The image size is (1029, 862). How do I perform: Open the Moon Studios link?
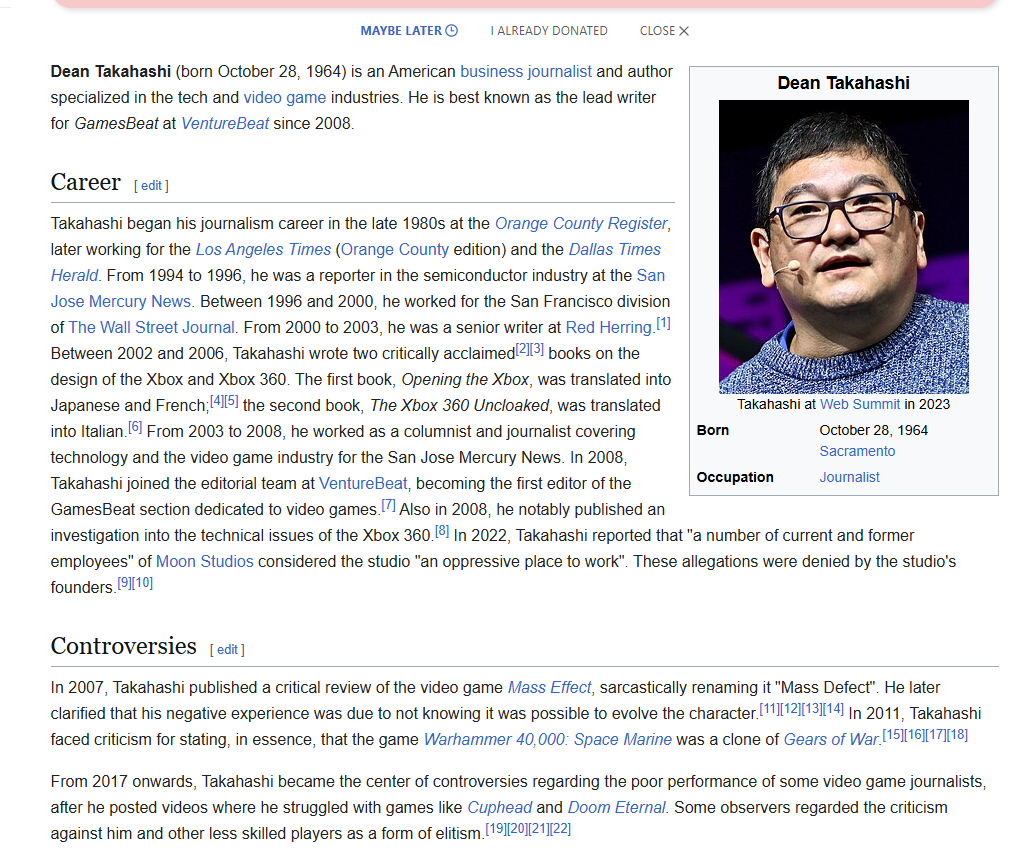click(x=205, y=562)
